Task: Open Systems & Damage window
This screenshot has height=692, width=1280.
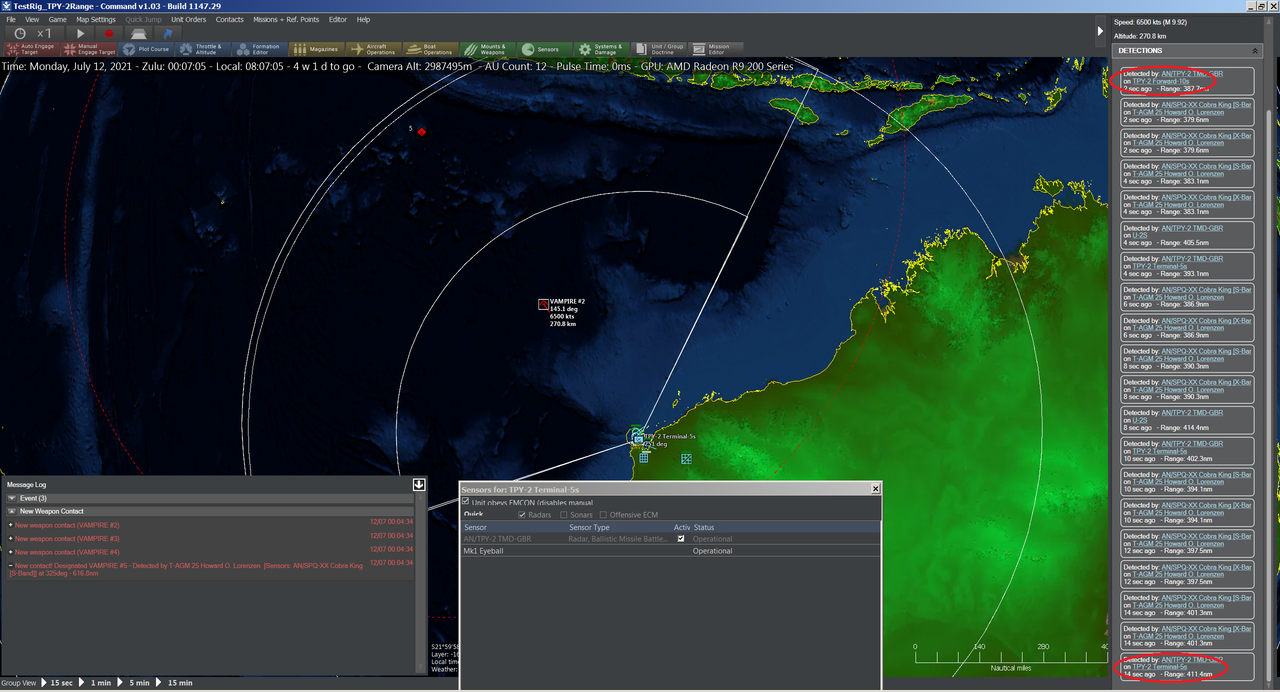Action: (602, 49)
